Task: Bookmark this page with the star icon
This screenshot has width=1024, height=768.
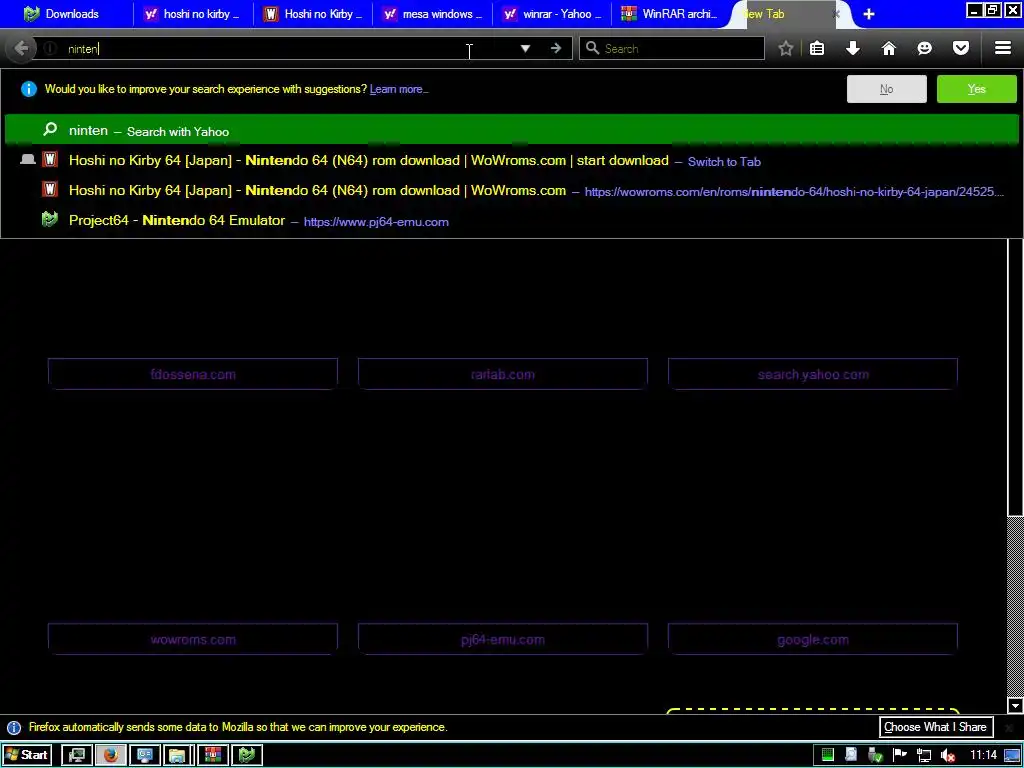Action: pyautogui.click(x=786, y=48)
